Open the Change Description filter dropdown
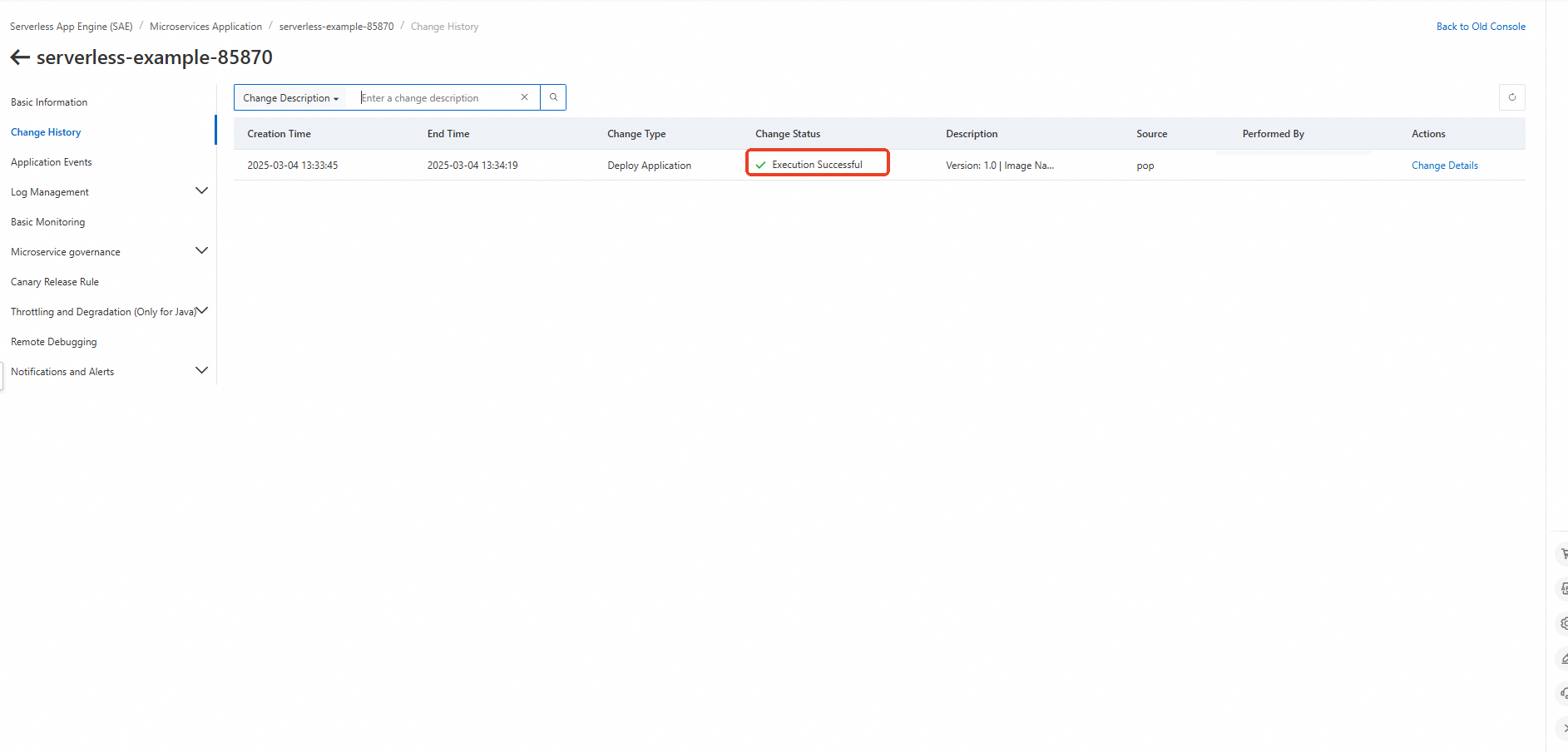The image size is (1568, 752). pyautogui.click(x=290, y=98)
